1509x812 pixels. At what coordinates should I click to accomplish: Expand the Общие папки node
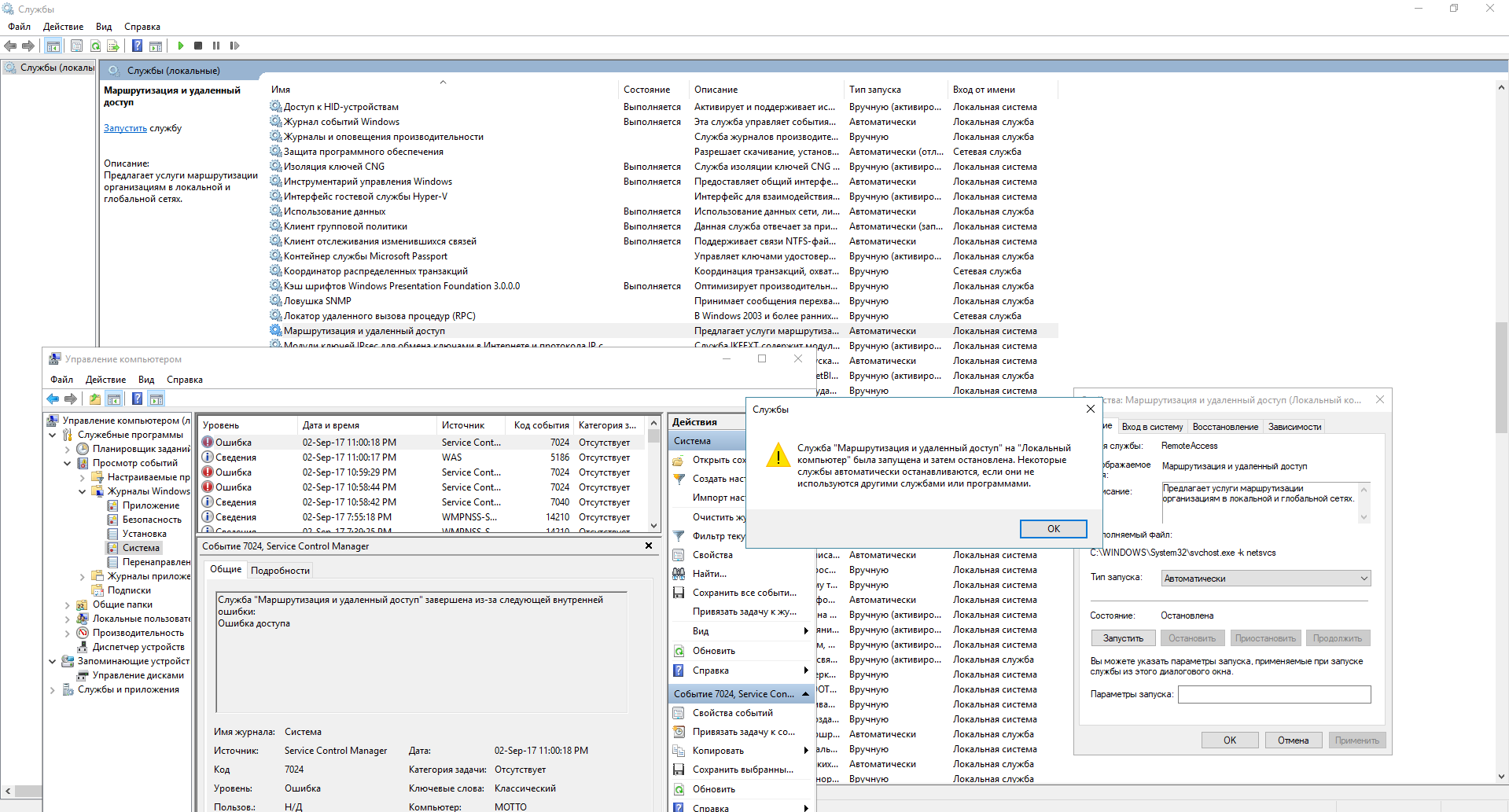click(68, 604)
